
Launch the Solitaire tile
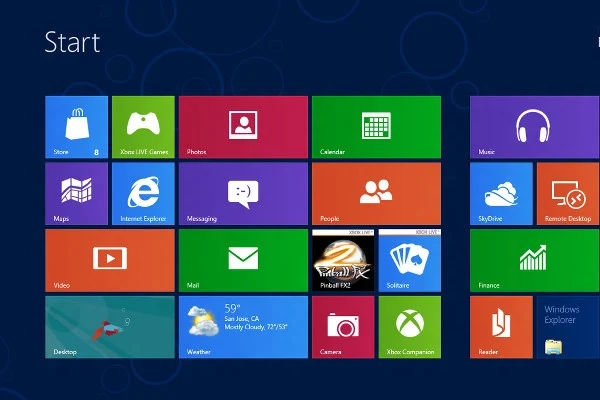point(410,260)
